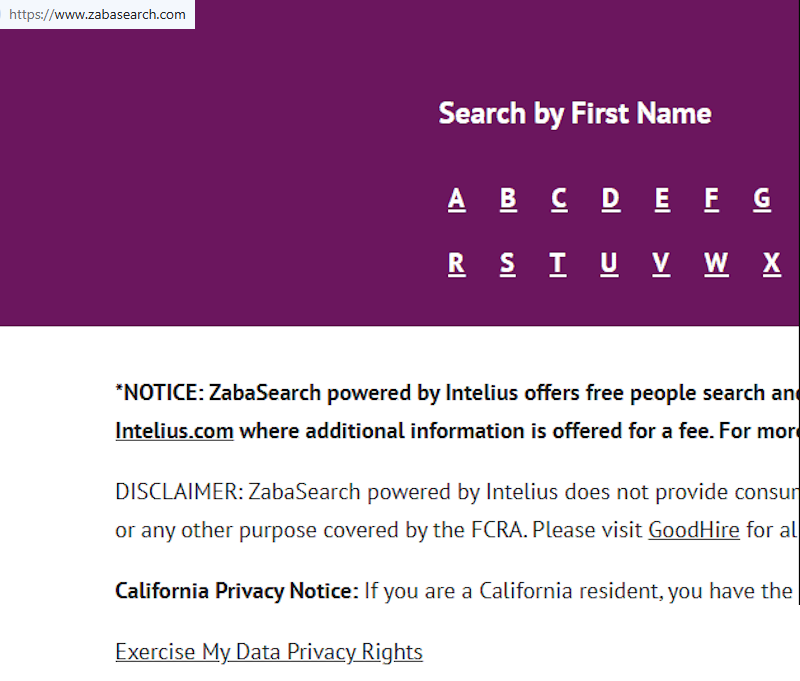
Task: Select the V letter link
Action: 660,263
